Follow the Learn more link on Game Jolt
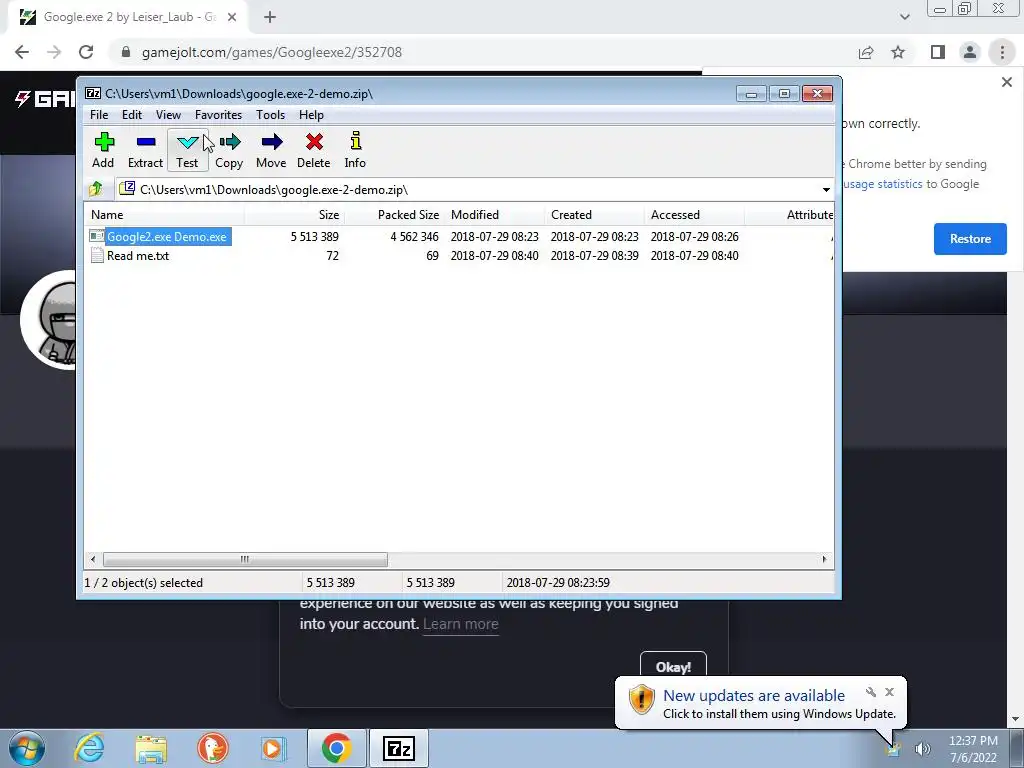The width and height of the screenshot is (1024, 768). pyautogui.click(x=460, y=624)
